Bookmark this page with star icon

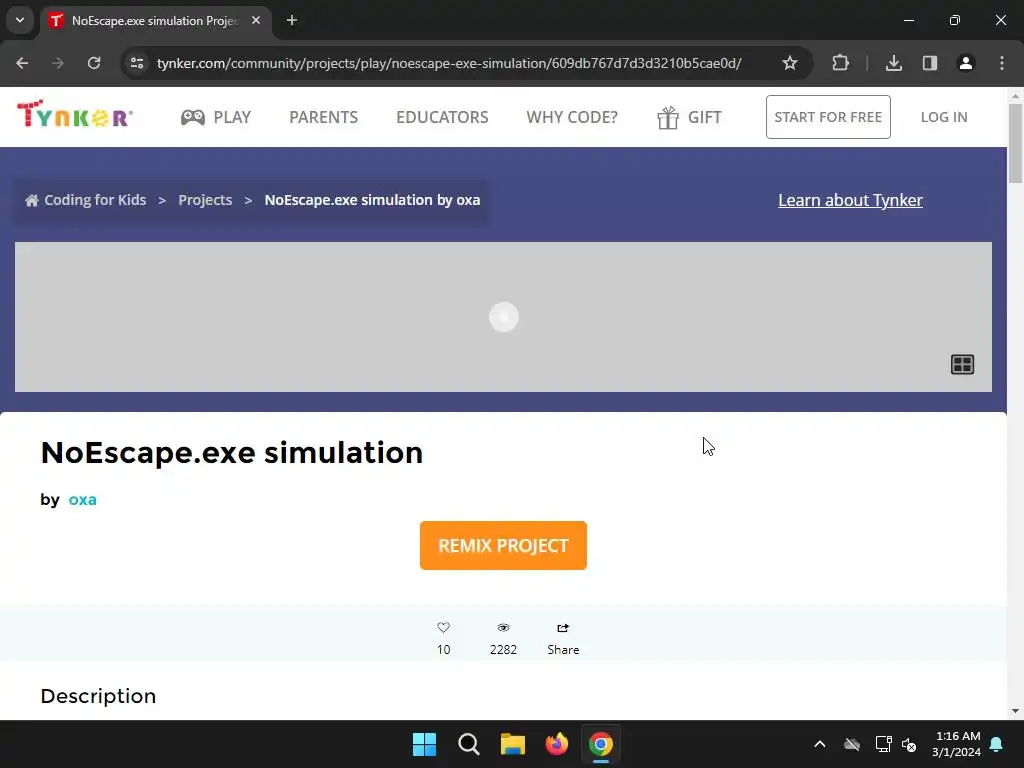pyautogui.click(x=790, y=63)
